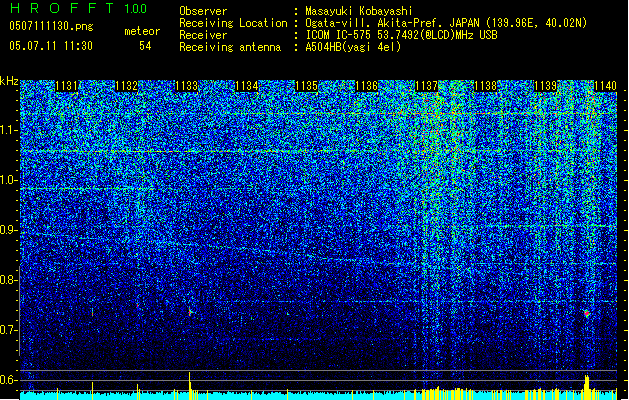Click the kHz axis unit label

(9, 81)
